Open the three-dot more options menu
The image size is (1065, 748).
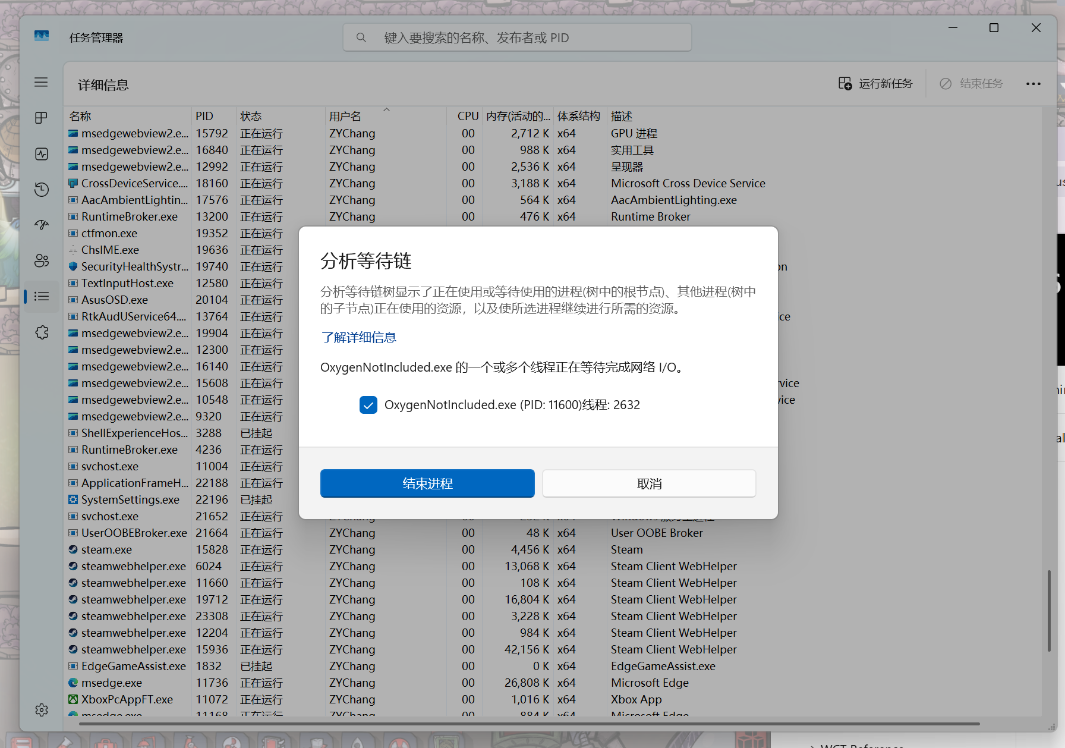pos(1033,84)
